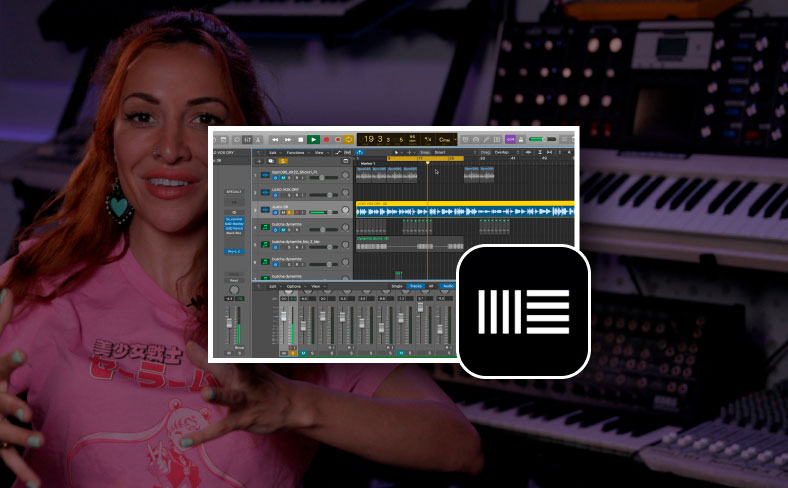Viewport: 788px width, 488px height.
Task: Open the Edit menu in the Tracks area
Action: 273,153
